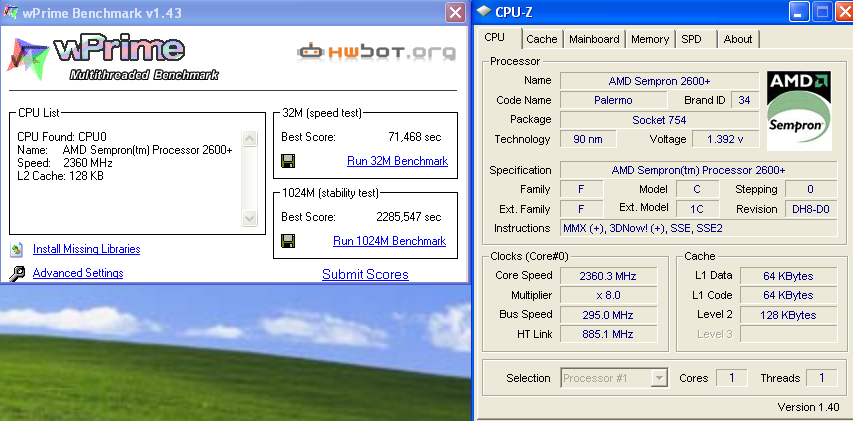This screenshot has height=425, width=853.
Task: Click the L1 Data '64 KBytes' value
Action: 788,276
